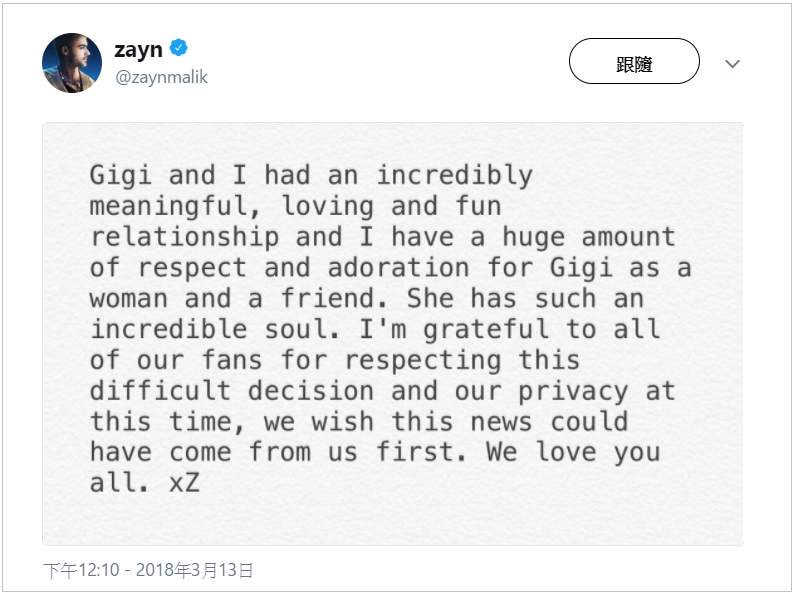The image size is (795, 600).
Task: Click "have come from us first" line
Action: pyautogui.click(x=279, y=453)
